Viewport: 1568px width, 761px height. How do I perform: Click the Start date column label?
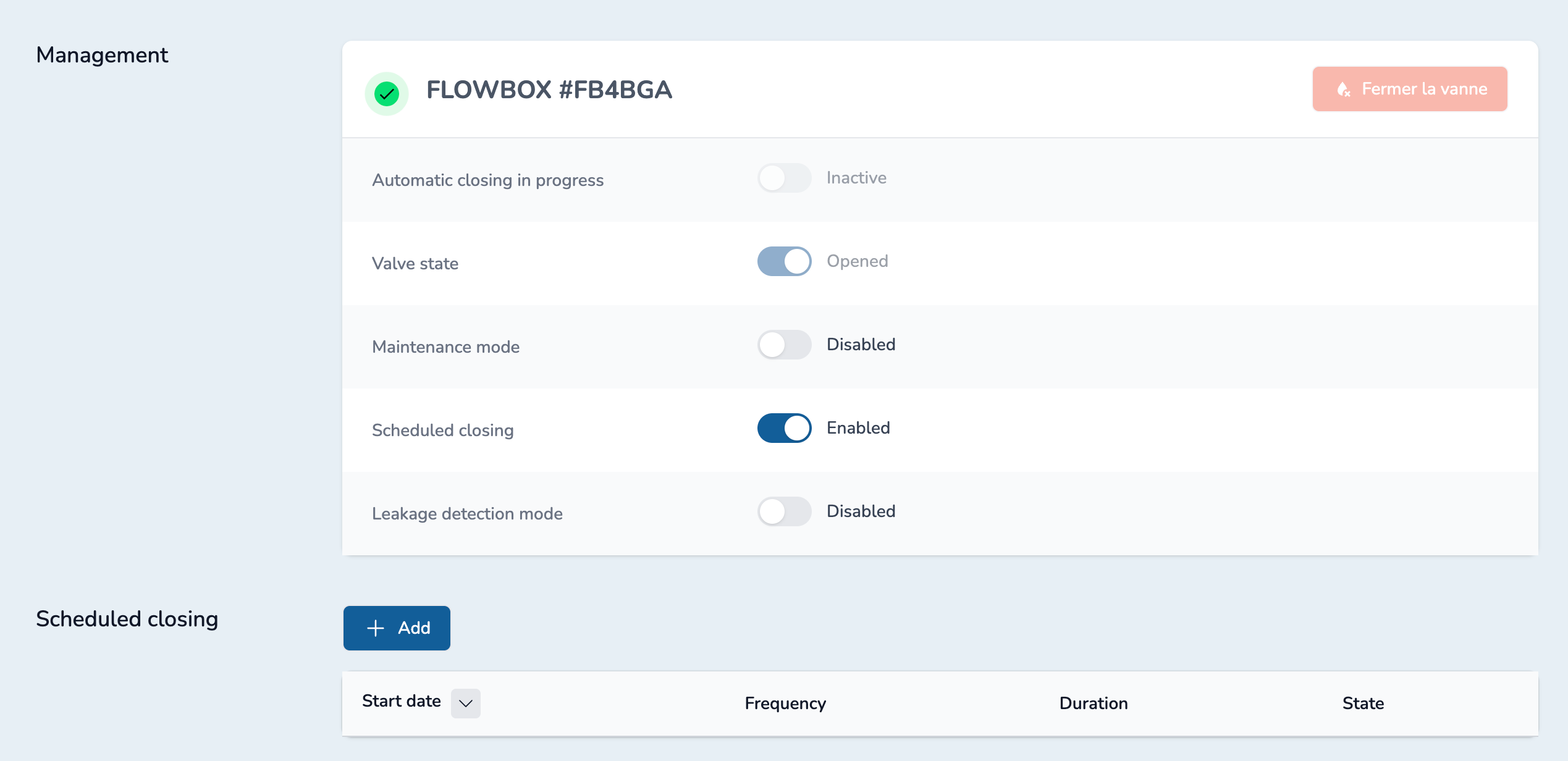pos(402,701)
